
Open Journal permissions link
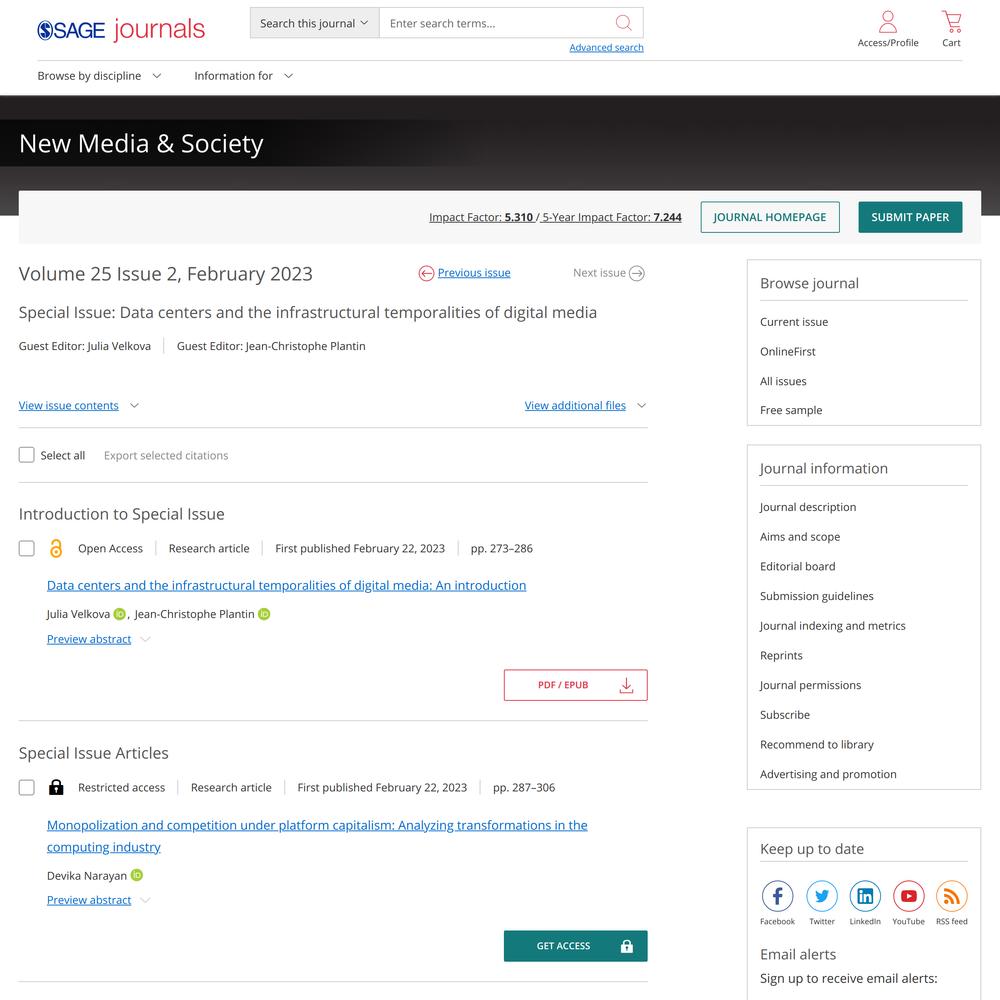(x=810, y=685)
